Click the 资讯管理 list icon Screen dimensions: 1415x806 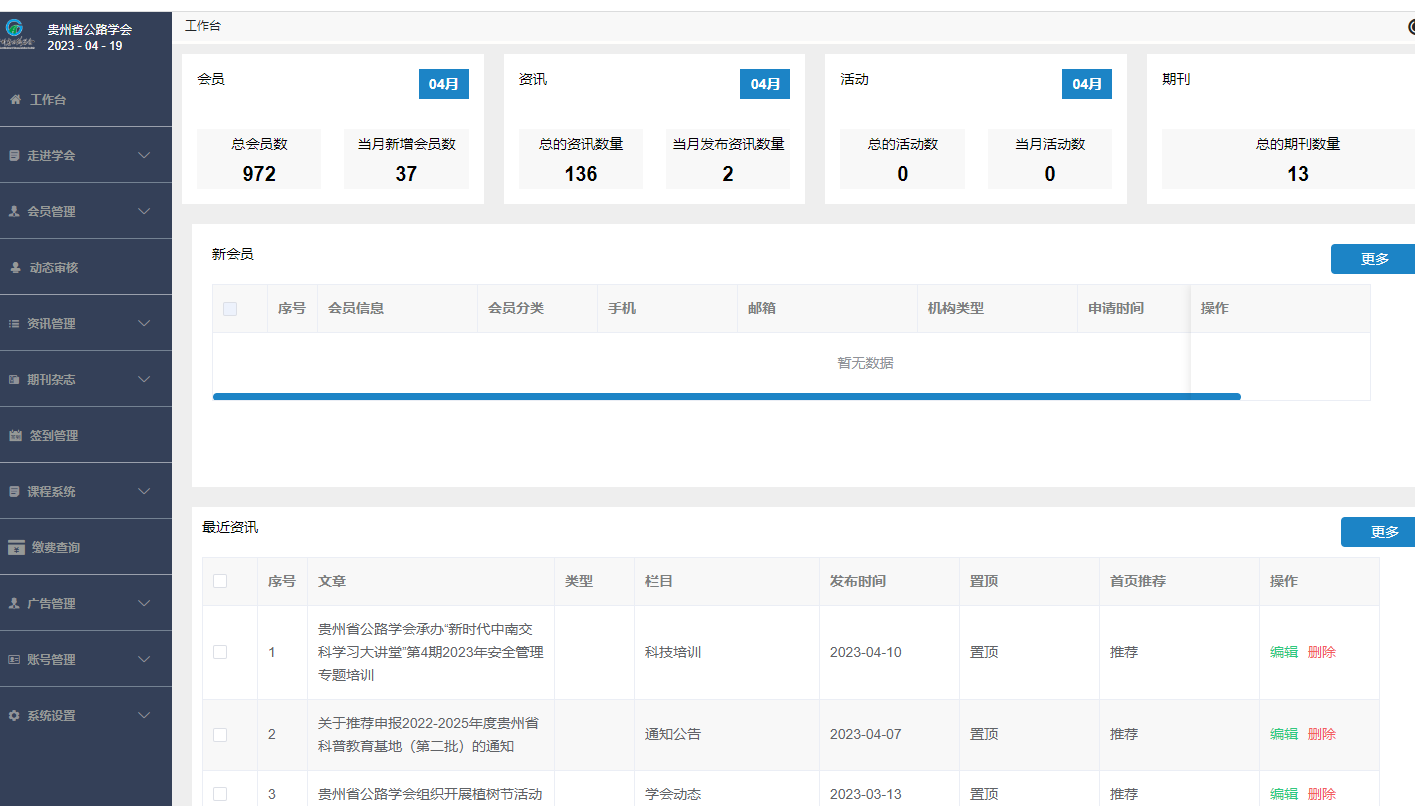tap(15, 323)
